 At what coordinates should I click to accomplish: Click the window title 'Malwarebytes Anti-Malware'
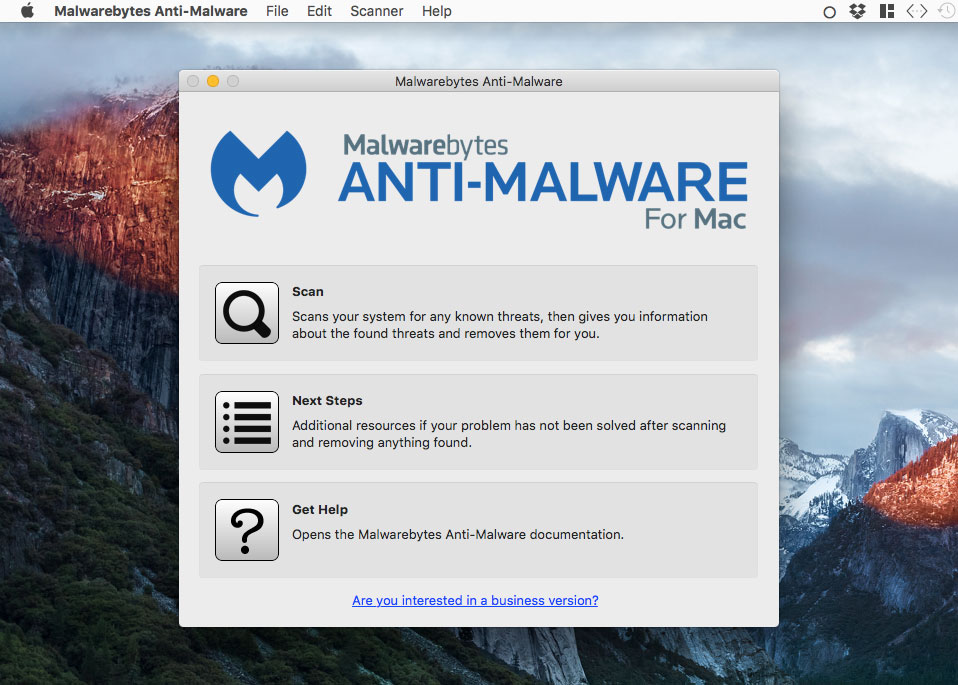pos(478,81)
